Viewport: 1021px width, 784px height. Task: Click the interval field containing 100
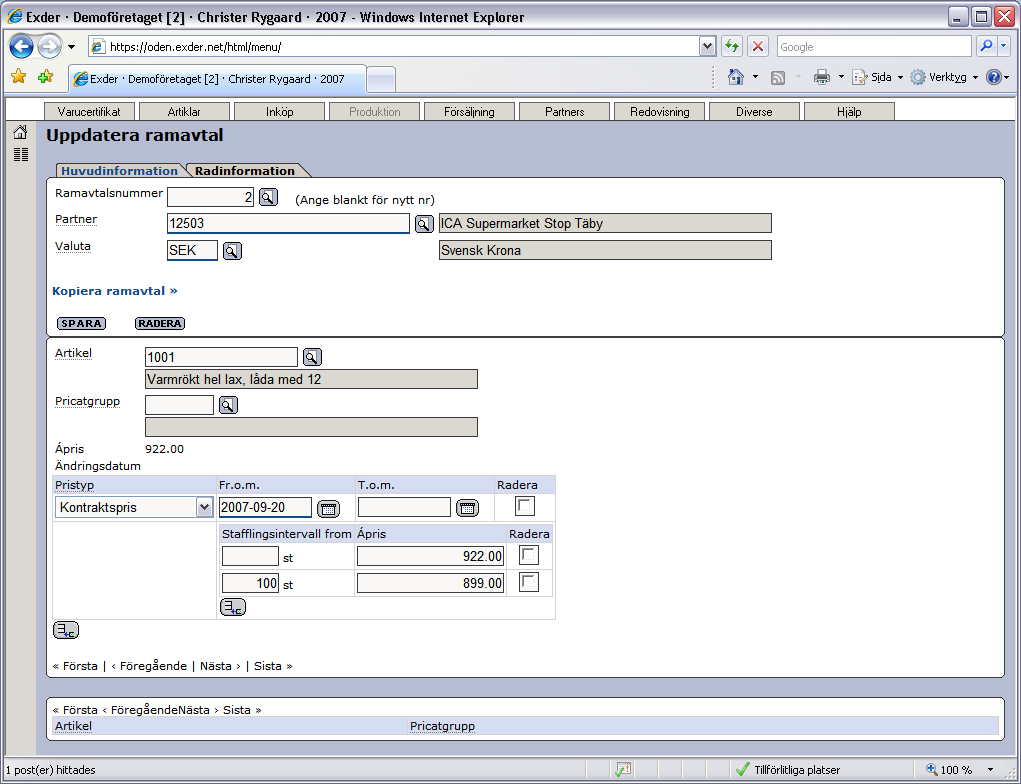(x=251, y=583)
